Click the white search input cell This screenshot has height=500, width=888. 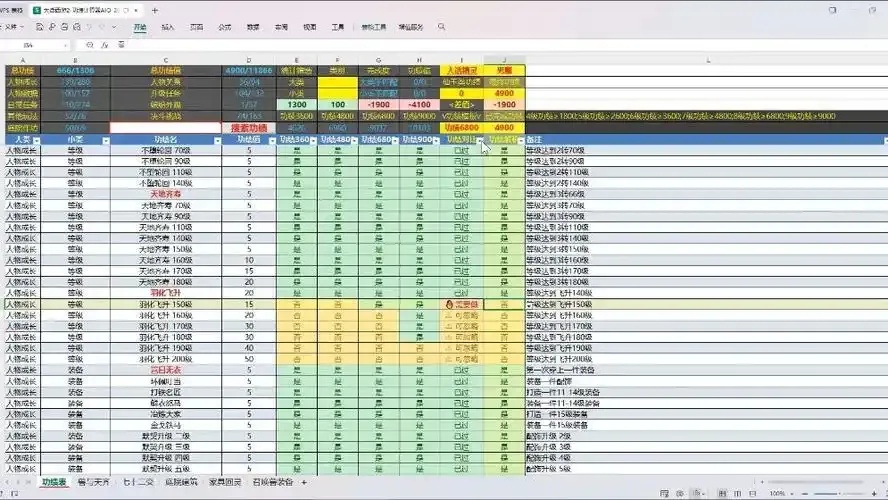pos(166,128)
